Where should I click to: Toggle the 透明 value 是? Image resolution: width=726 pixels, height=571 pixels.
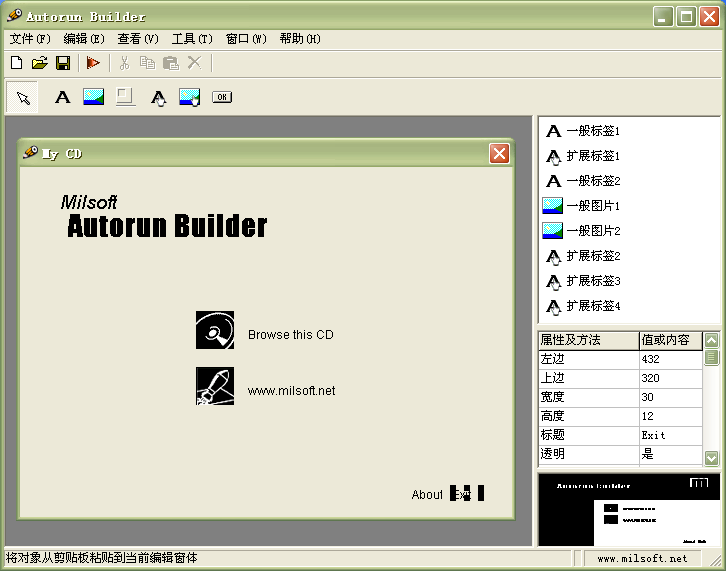point(670,454)
